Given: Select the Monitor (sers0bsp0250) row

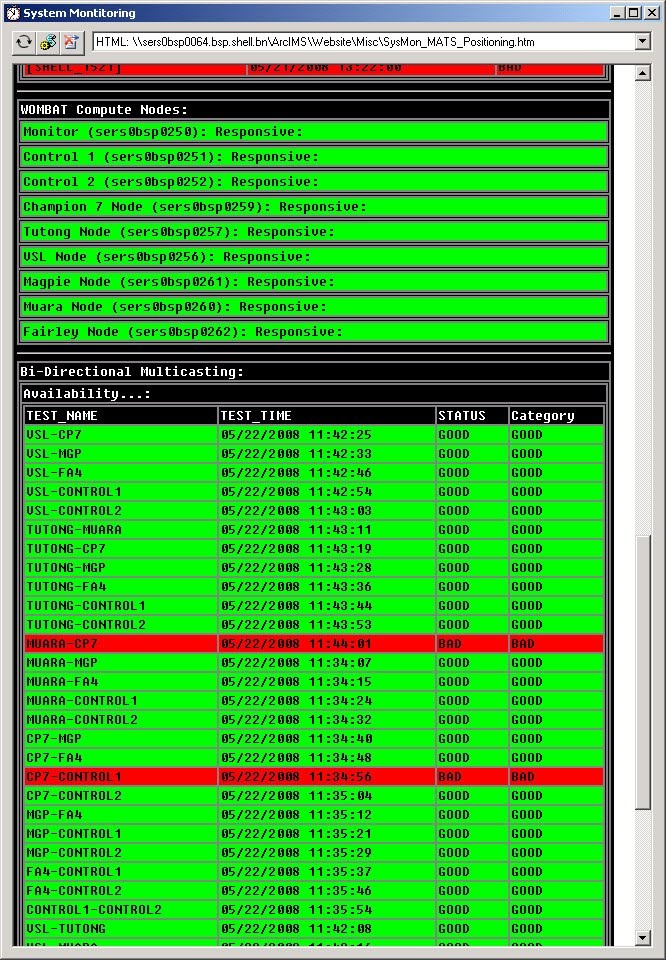Looking at the screenshot, I should [x=313, y=132].
